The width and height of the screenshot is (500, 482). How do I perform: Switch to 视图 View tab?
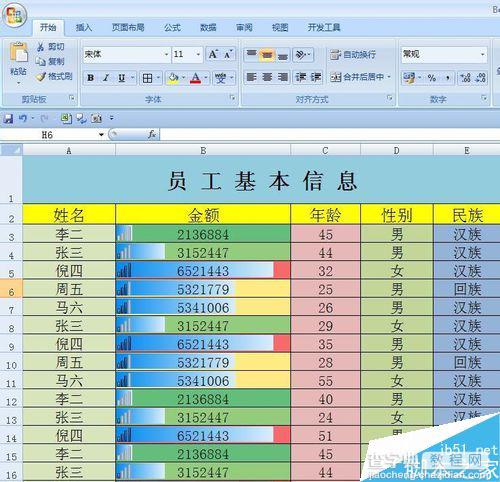(280, 27)
